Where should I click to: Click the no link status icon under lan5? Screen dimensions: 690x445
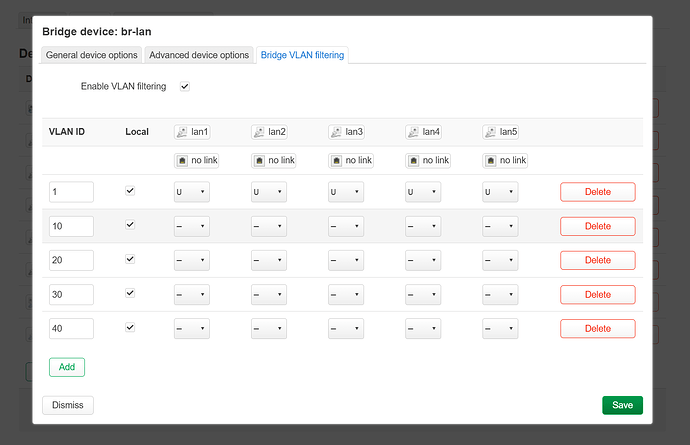(490, 160)
